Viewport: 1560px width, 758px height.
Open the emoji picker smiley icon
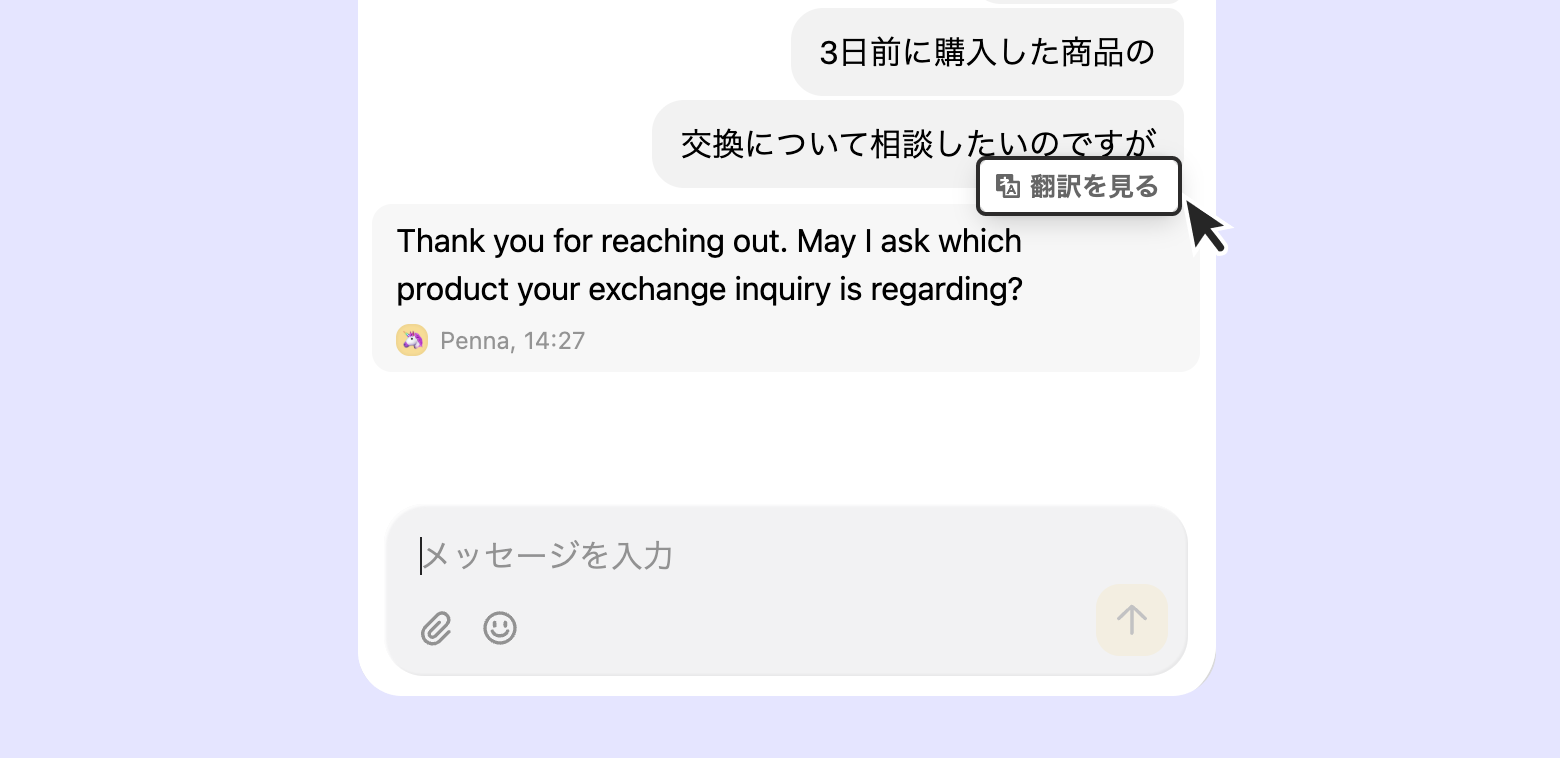point(500,628)
